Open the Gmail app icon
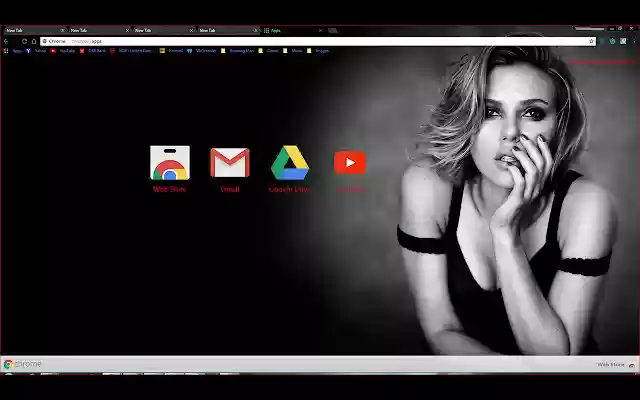The width and height of the screenshot is (640, 400). tap(230, 162)
